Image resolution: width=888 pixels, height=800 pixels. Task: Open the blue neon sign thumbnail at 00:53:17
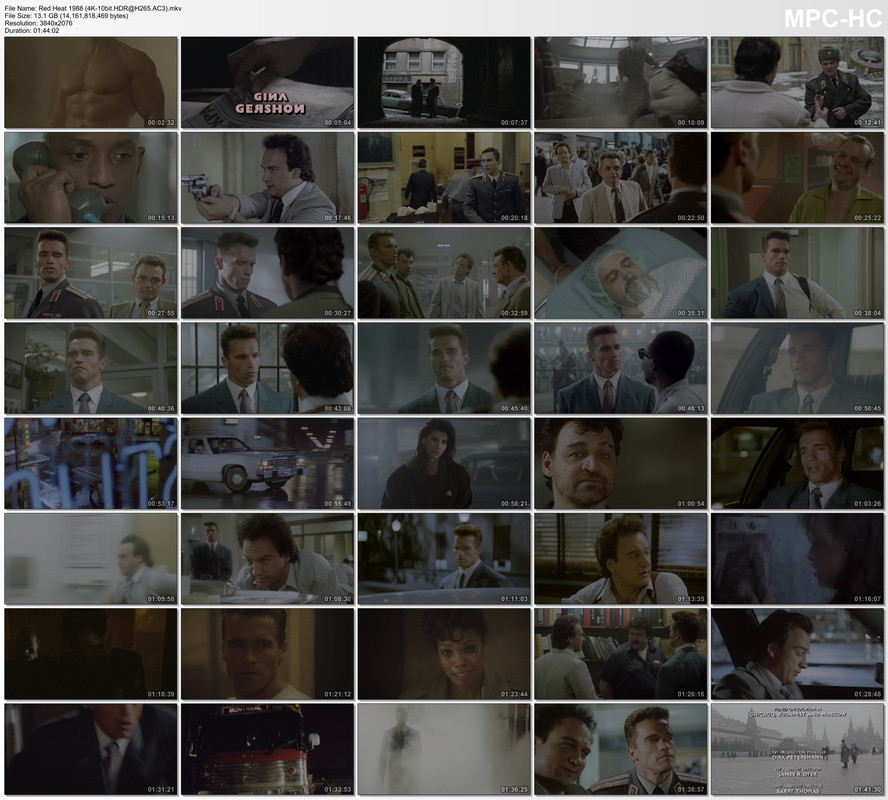pyautogui.click(x=91, y=463)
